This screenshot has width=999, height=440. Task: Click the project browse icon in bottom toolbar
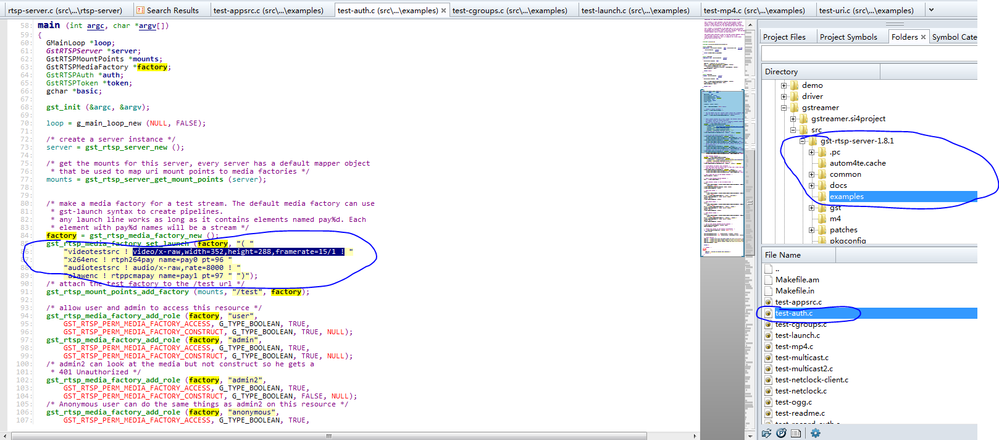[x=782, y=433]
